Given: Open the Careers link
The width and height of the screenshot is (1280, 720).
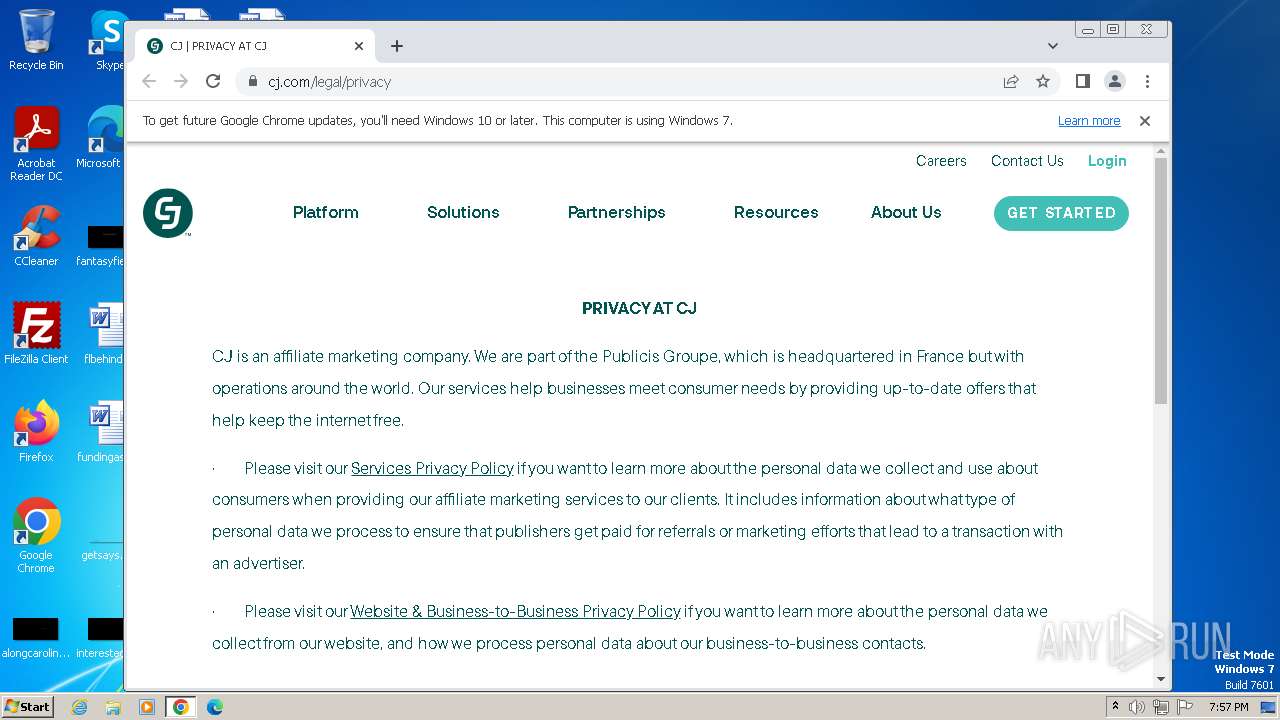Looking at the screenshot, I should (x=941, y=161).
